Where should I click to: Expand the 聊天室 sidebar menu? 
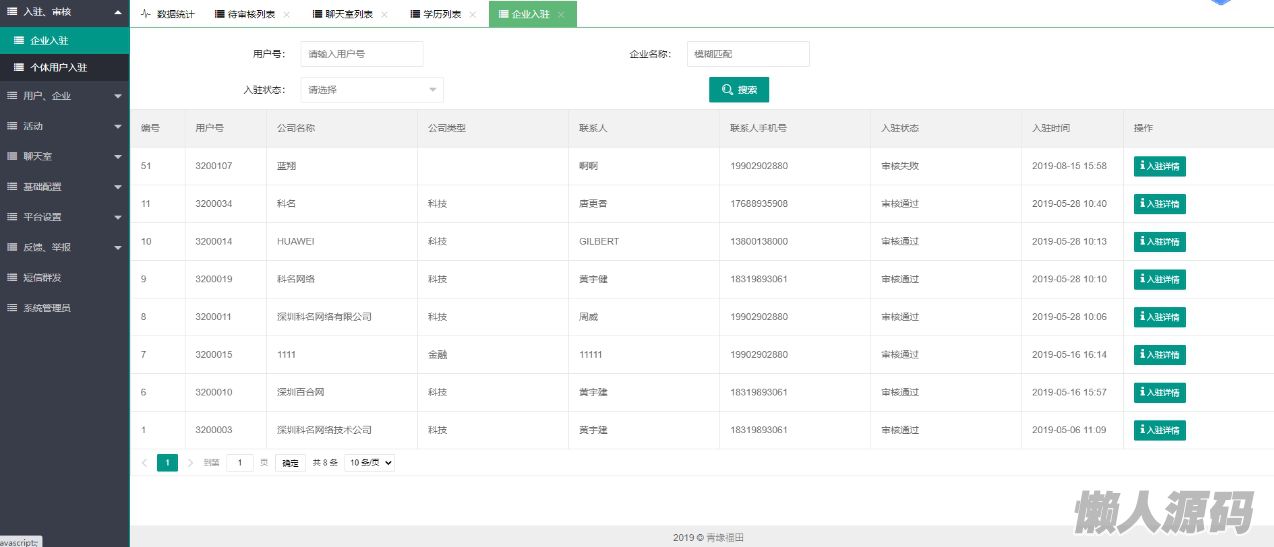(64, 157)
